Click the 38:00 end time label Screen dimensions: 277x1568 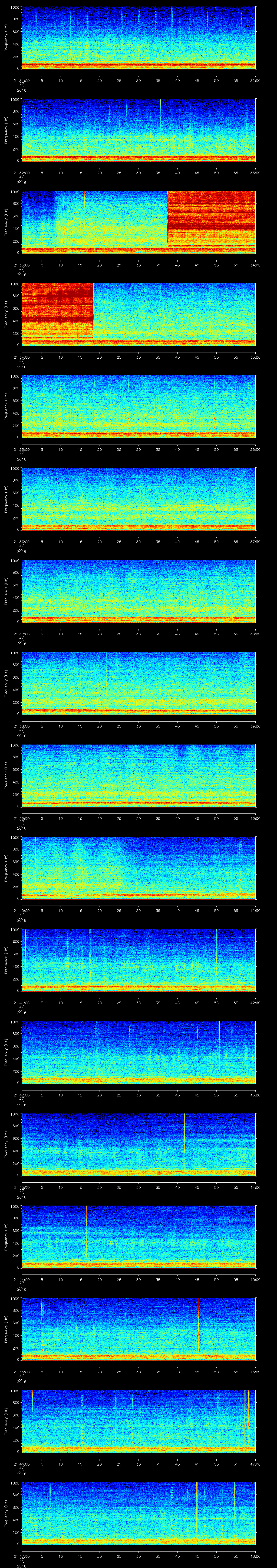coord(255,634)
